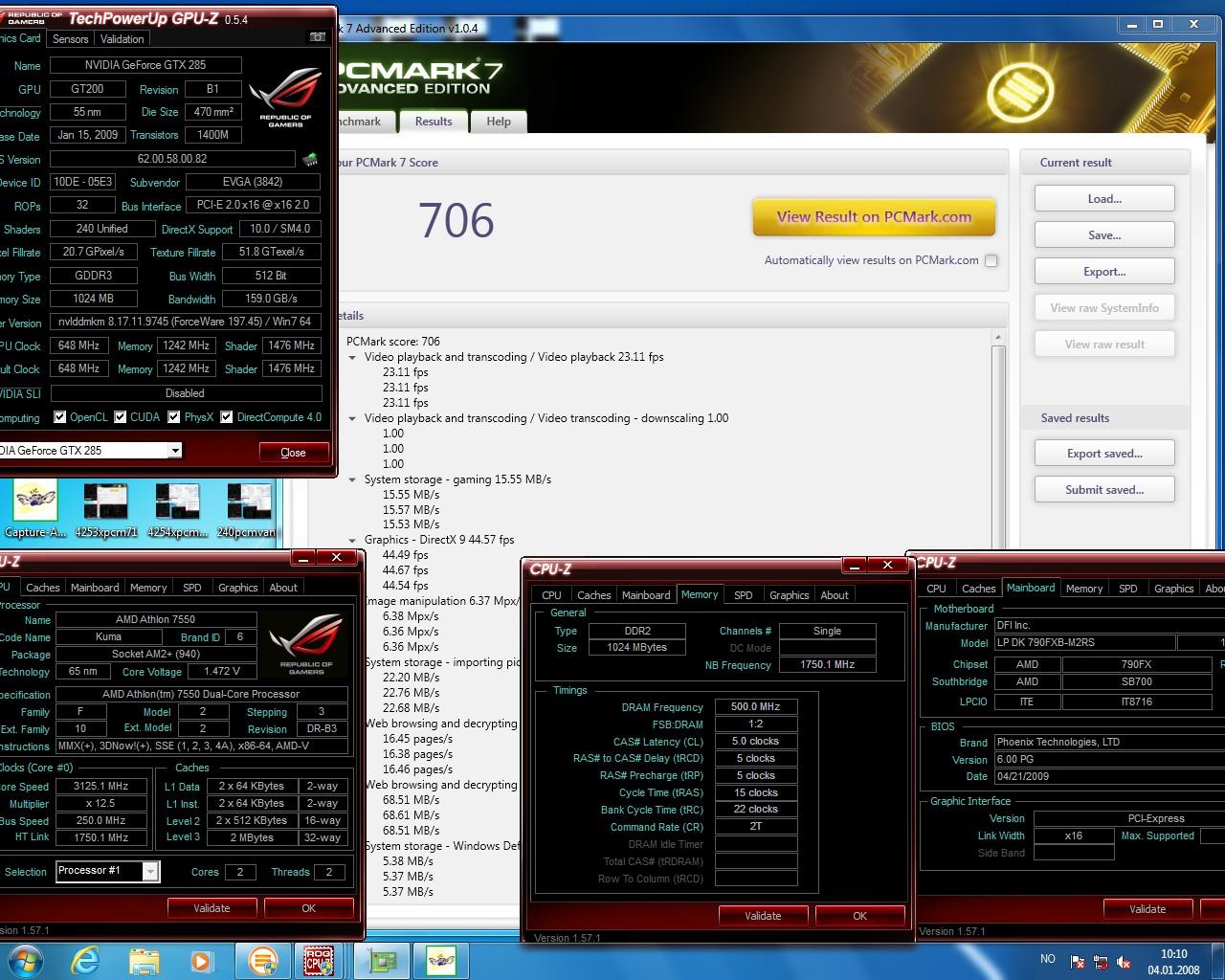Screen dimensions: 1225x980
Task: Switch to the capture tool taskbar button
Action: click(441, 960)
